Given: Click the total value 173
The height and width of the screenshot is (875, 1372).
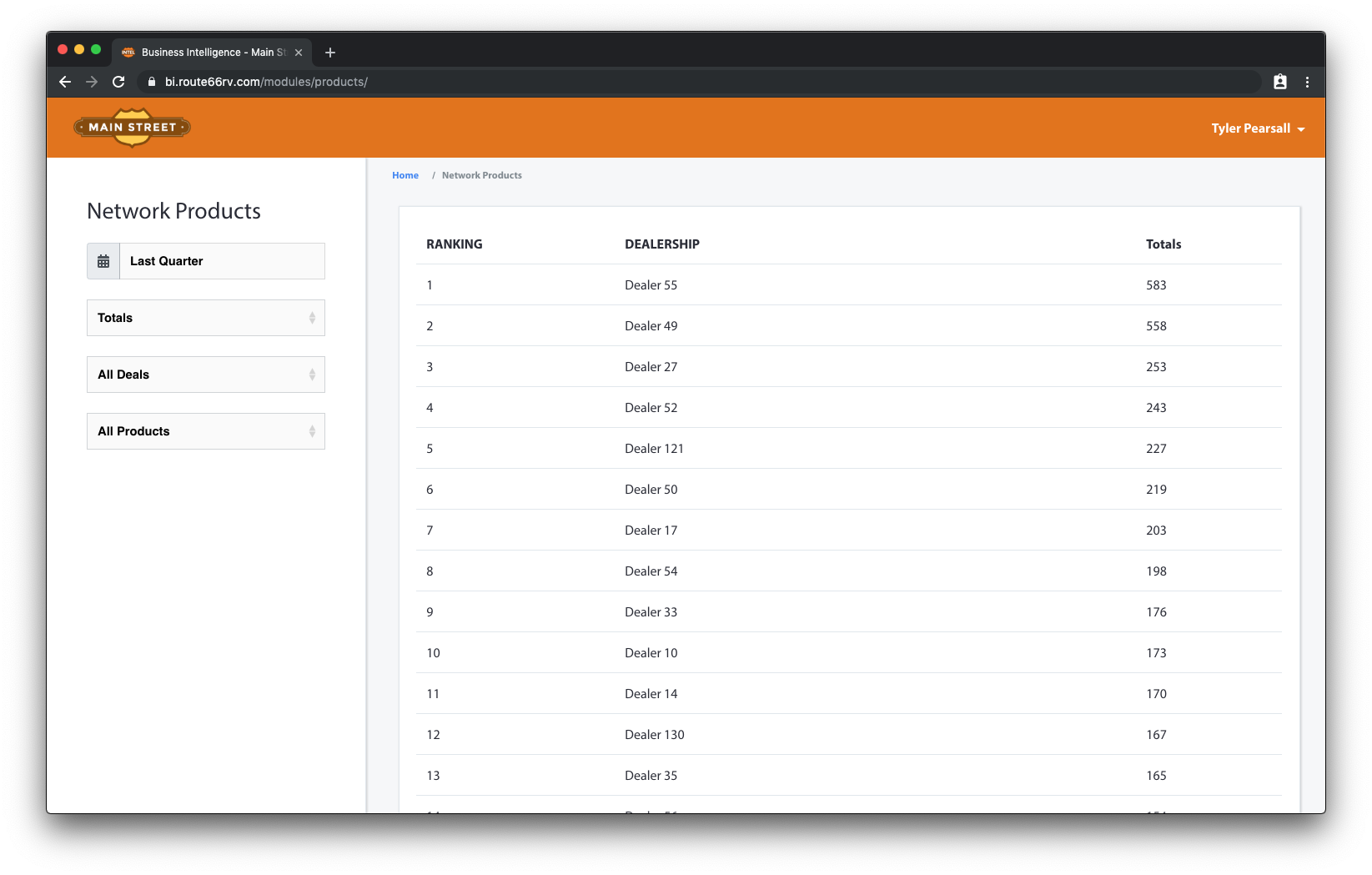Looking at the screenshot, I should (x=1156, y=653).
